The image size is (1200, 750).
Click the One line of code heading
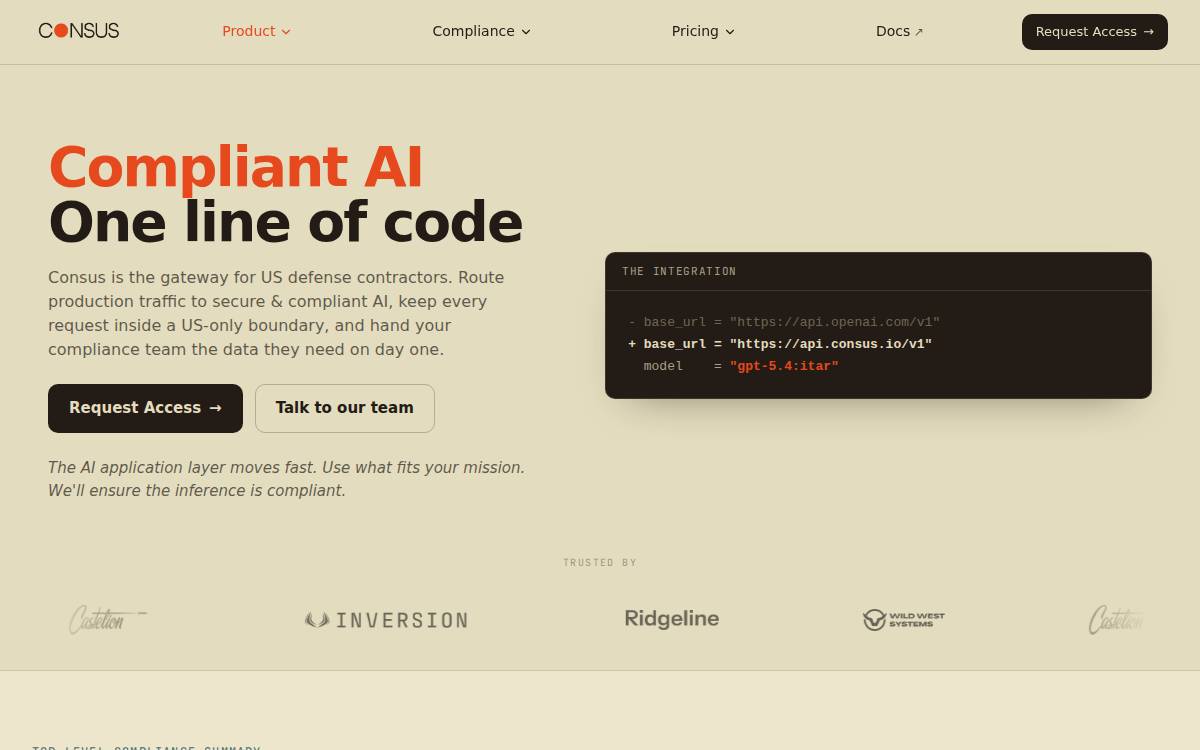[286, 222]
